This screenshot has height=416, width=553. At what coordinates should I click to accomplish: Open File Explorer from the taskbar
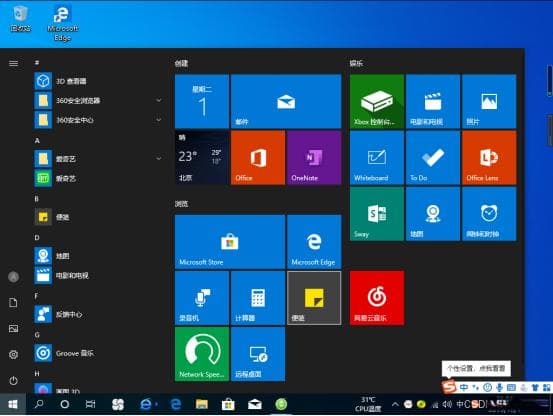tap(202, 404)
